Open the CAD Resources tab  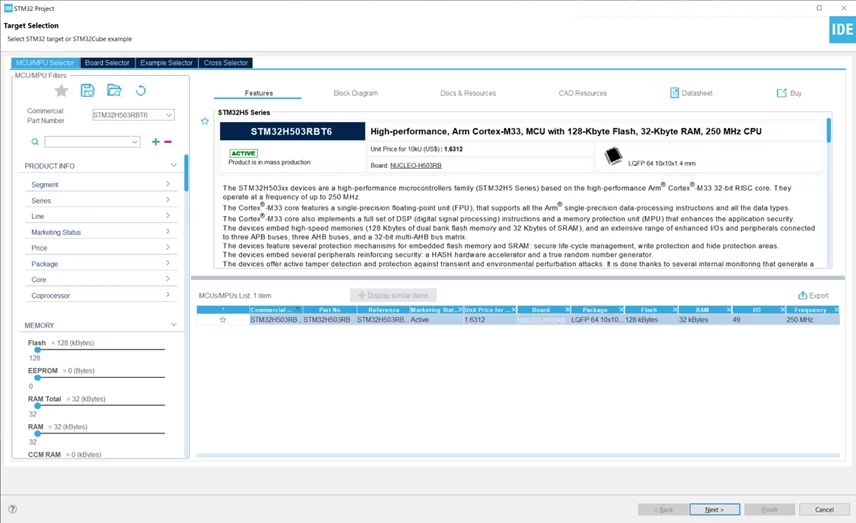[x=582, y=93]
